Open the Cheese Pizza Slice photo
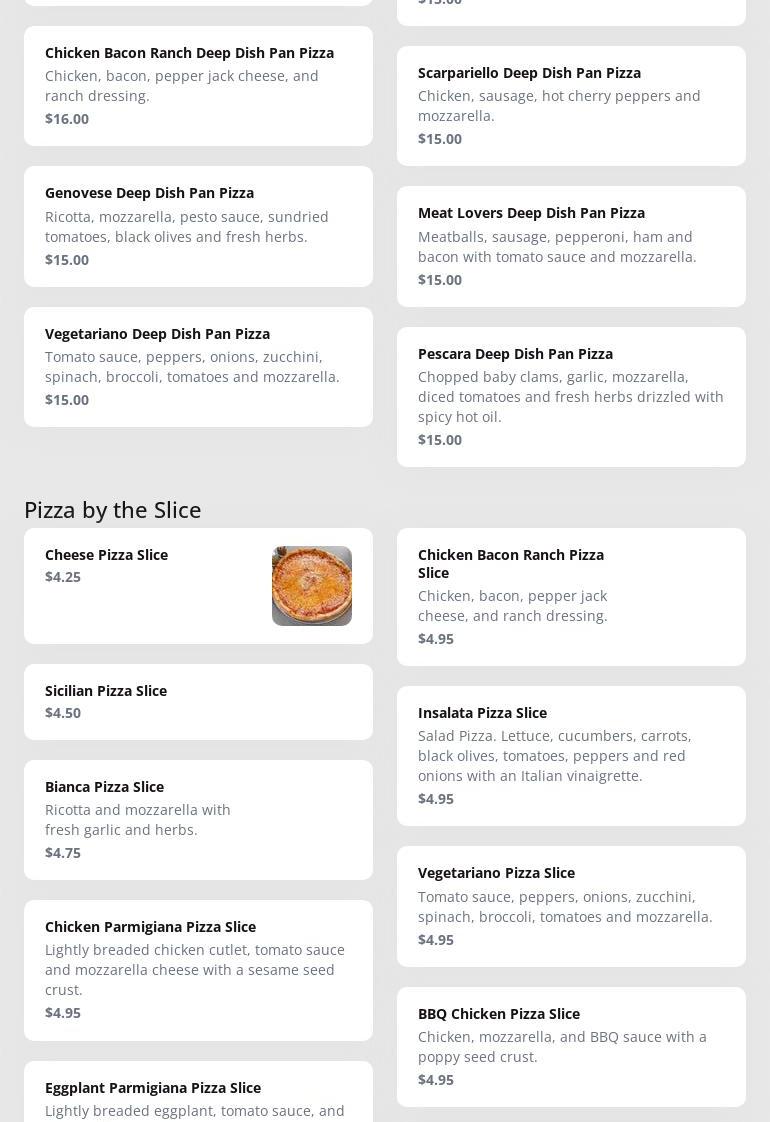The height and width of the screenshot is (1122, 770). [311, 586]
